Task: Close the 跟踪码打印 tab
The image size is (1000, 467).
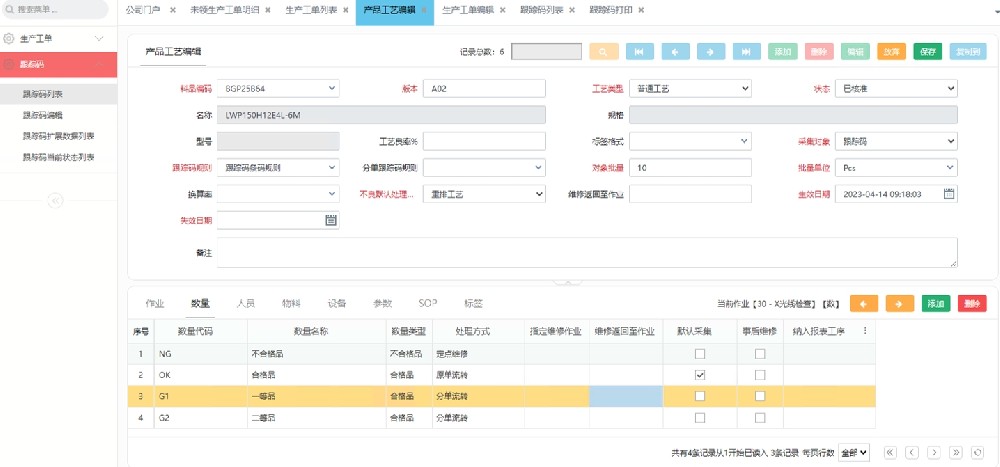Action: [x=640, y=10]
